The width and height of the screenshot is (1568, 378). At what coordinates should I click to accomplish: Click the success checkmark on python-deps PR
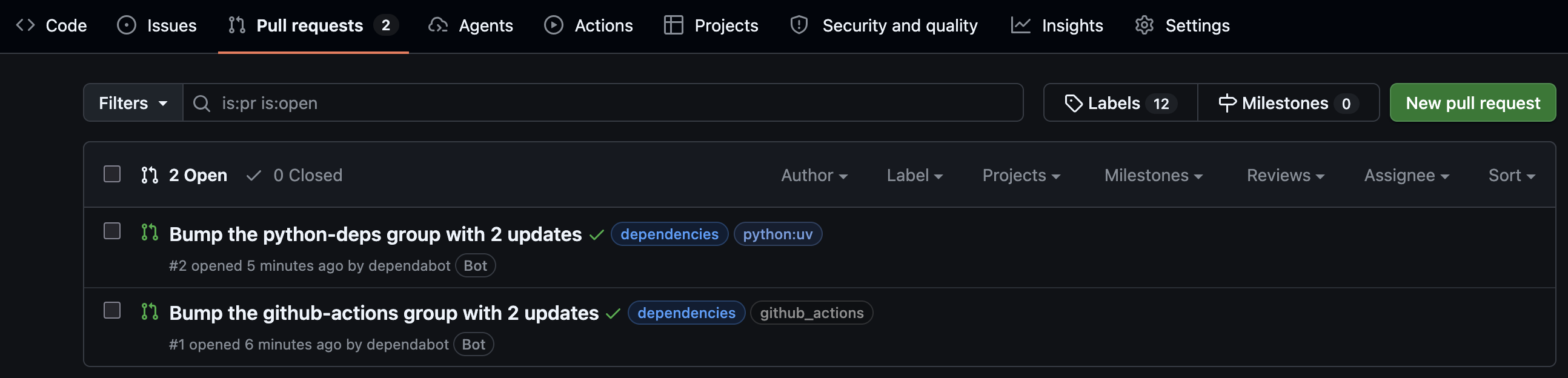coord(597,235)
